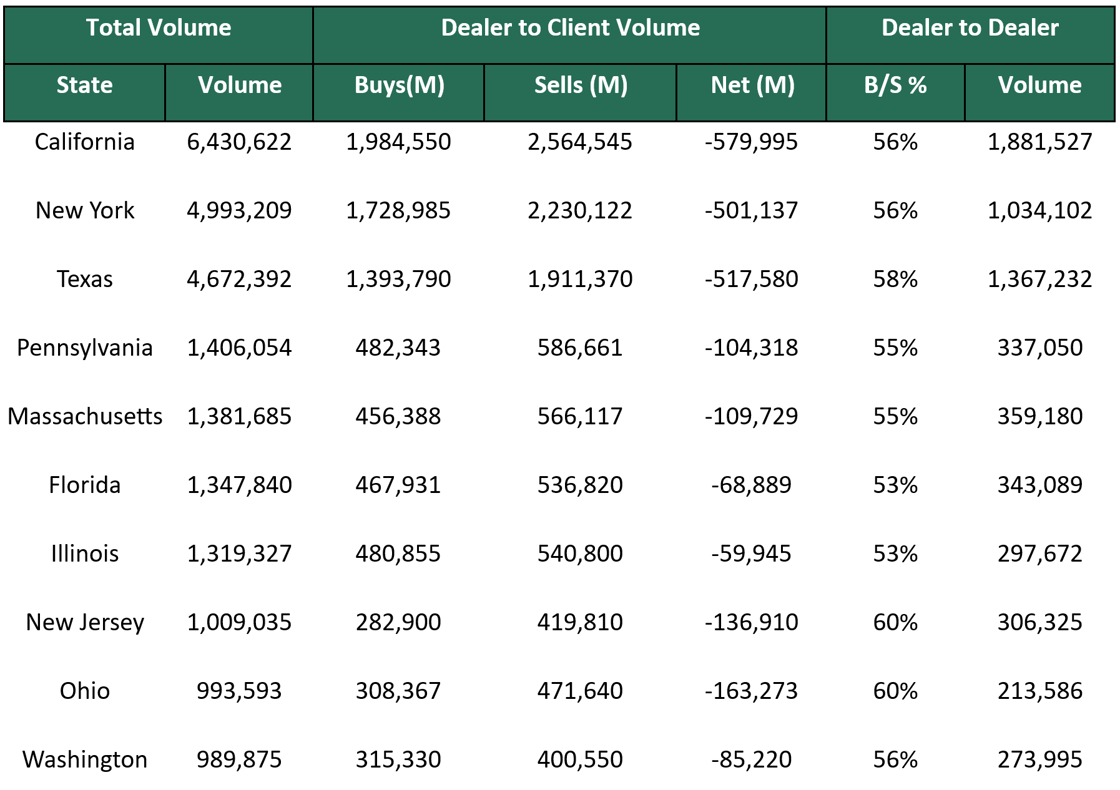This screenshot has height=790, width=1120.
Task: Click New Jersey net value -136,910
Action: tap(751, 622)
